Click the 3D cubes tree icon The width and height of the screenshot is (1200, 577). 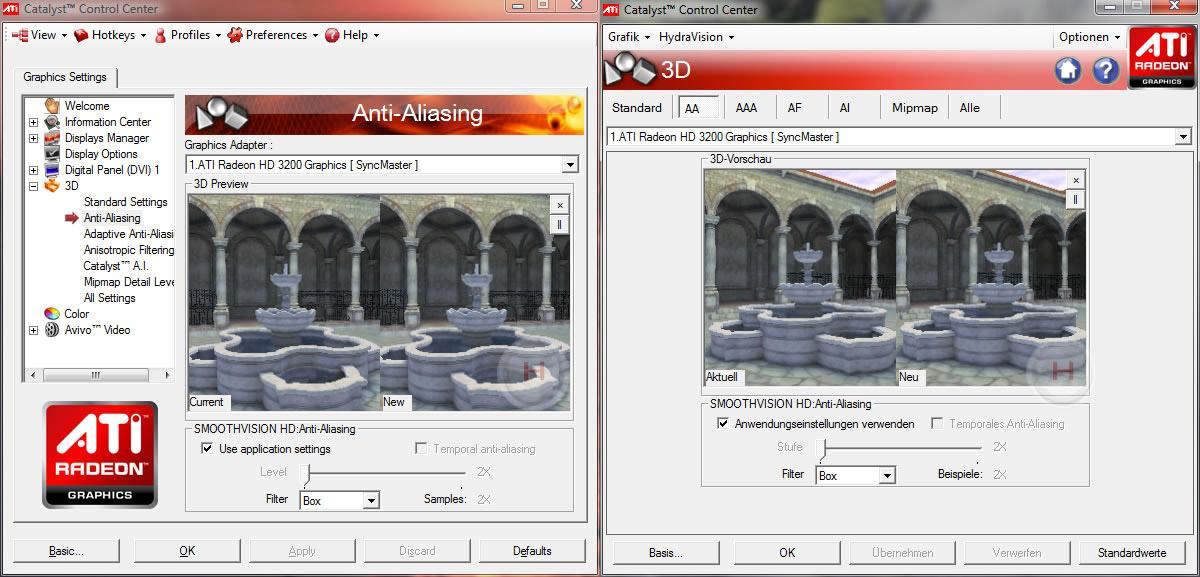52,185
